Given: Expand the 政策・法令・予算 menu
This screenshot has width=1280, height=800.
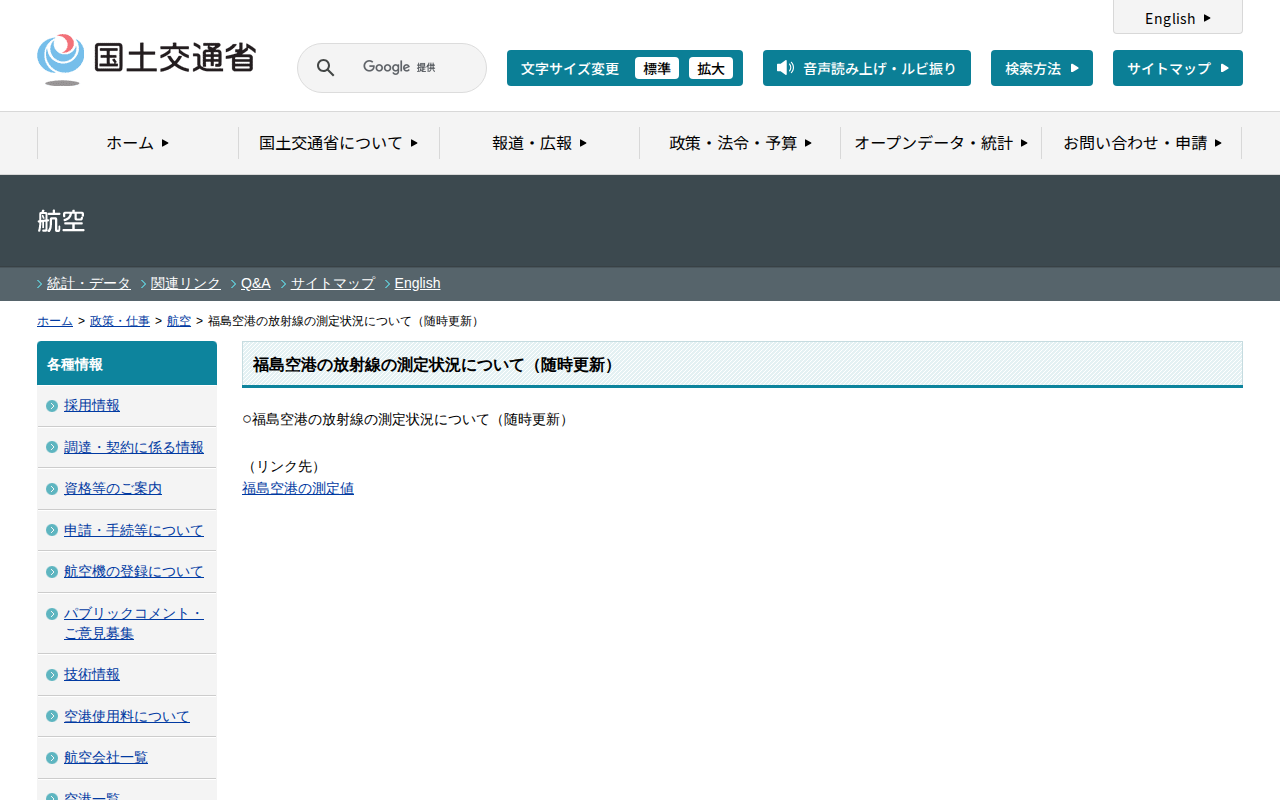Looking at the screenshot, I should tap(740, 143).
